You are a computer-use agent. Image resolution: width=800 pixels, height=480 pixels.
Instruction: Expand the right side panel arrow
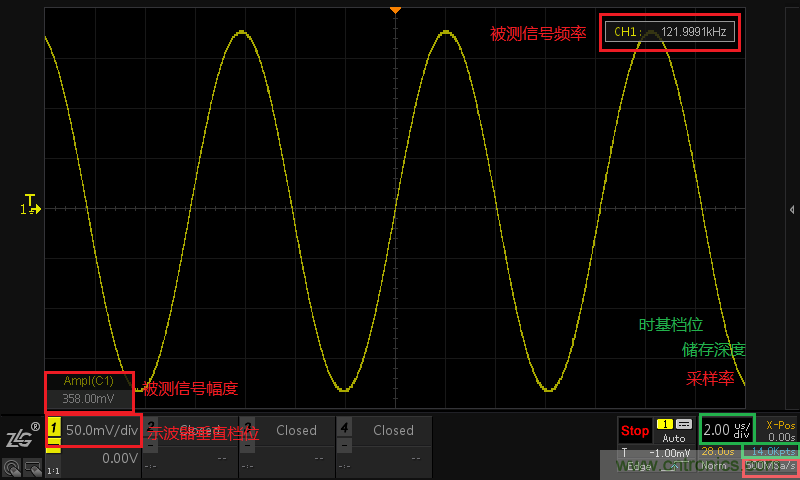point(792,209)
